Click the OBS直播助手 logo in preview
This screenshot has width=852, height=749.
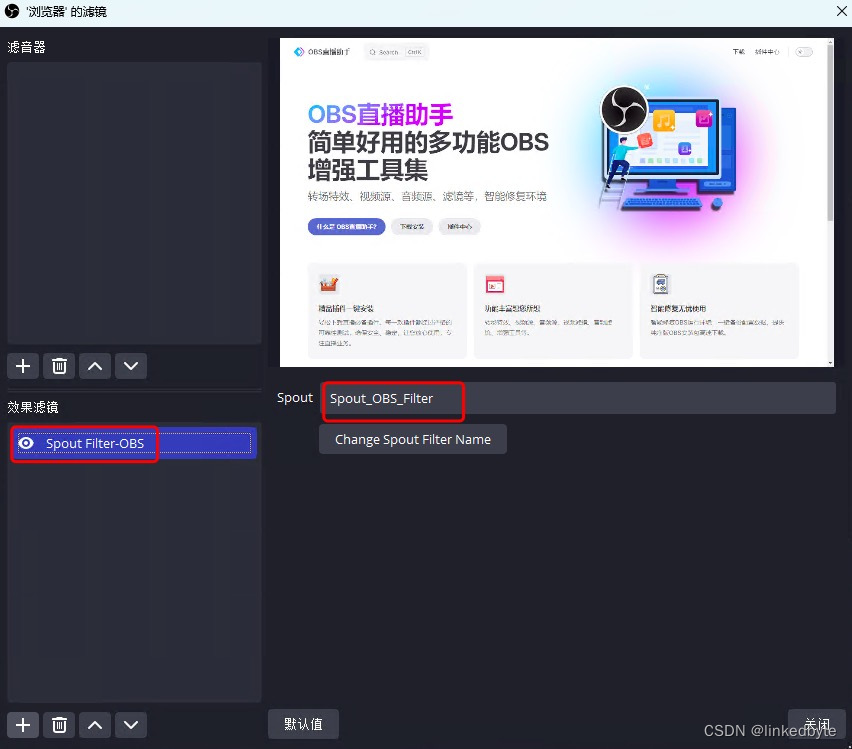(322, 52)
